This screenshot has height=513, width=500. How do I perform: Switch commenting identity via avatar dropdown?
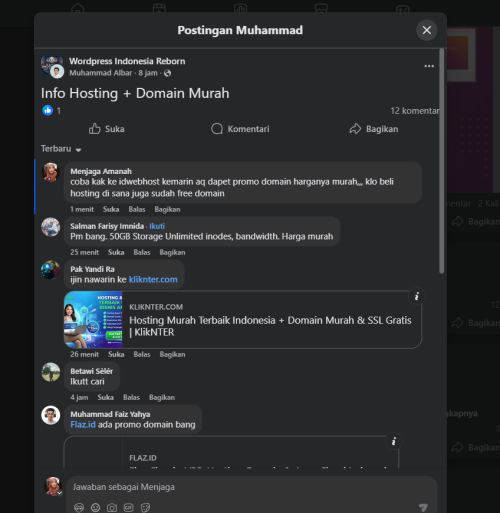pos(53,486)
